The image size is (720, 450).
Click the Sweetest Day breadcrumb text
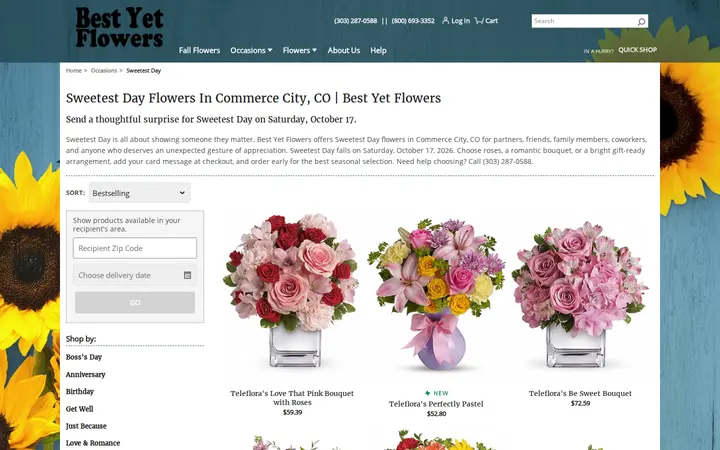pyautogui.click(x=143, y=70)
